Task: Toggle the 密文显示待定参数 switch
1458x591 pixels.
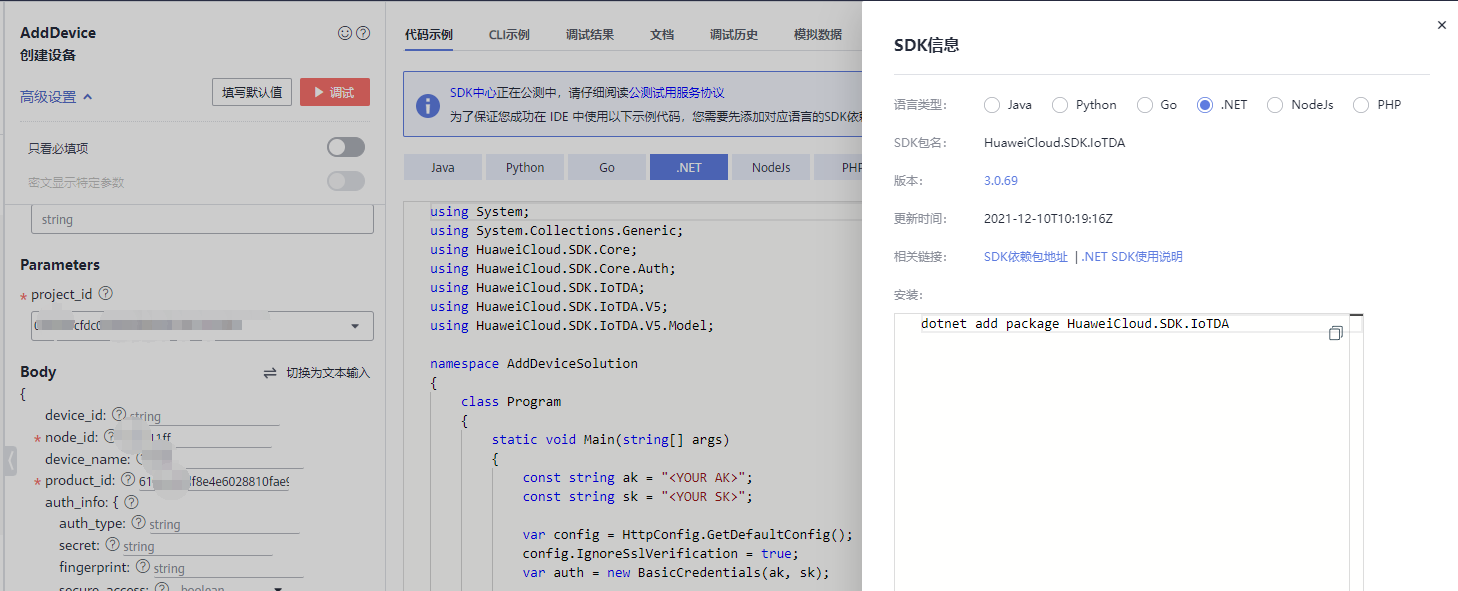Action: pos(346,181)
